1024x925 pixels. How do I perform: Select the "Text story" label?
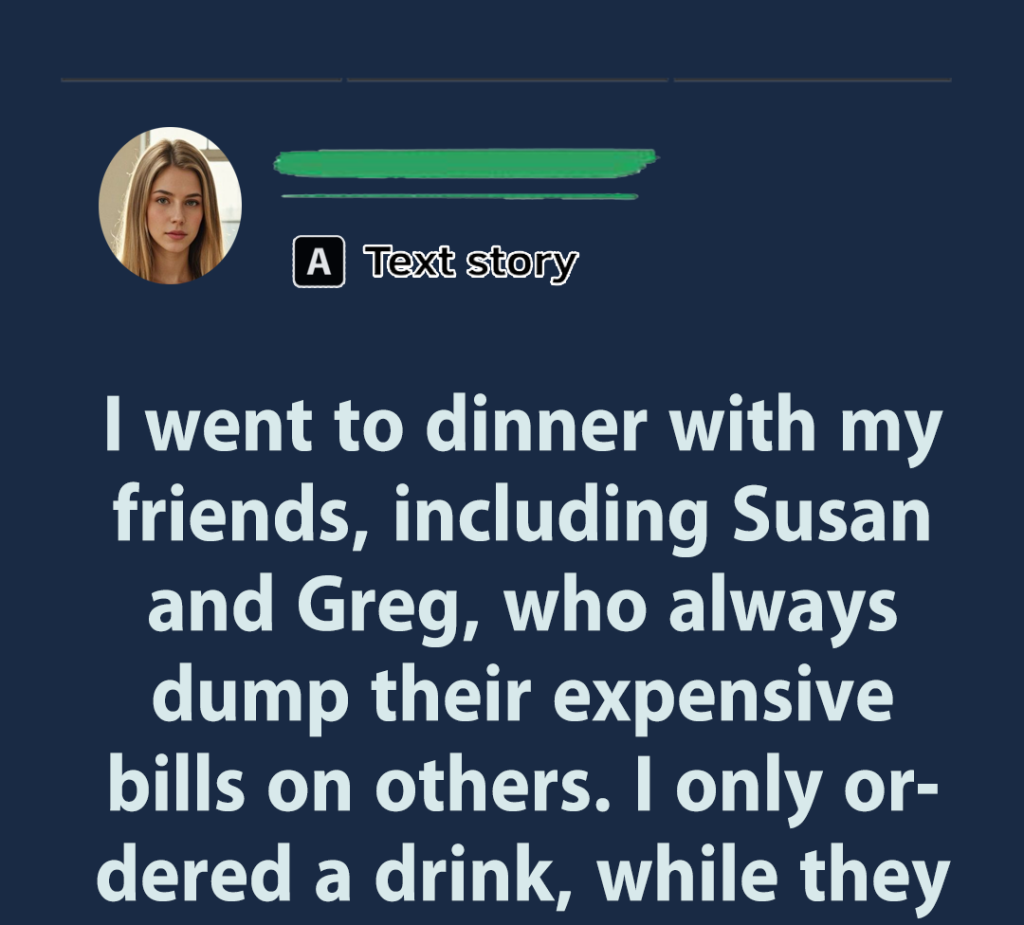click(x=471, y=263)
